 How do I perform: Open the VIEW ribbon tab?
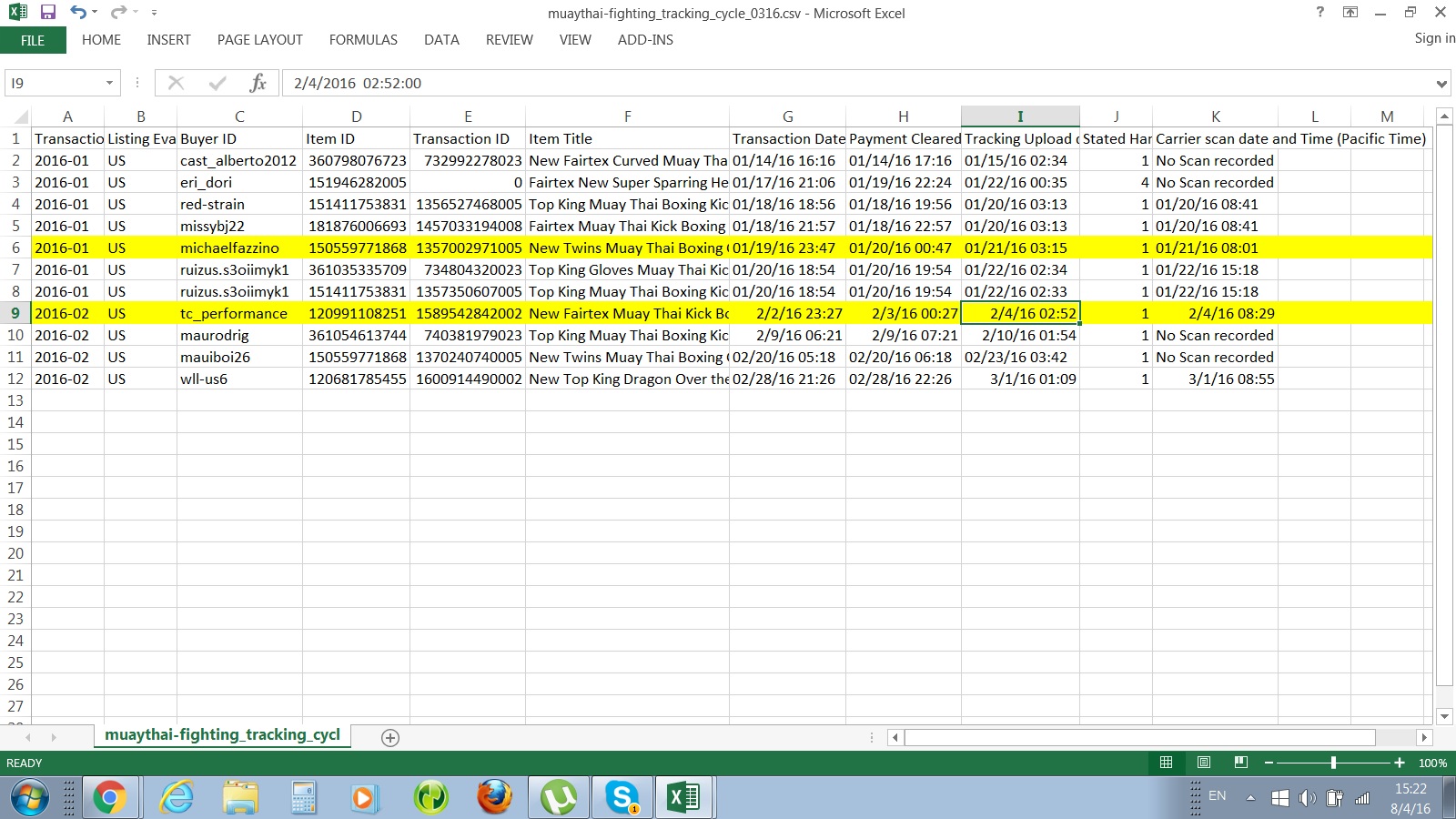pyautogui.click(x=575, y=40)
